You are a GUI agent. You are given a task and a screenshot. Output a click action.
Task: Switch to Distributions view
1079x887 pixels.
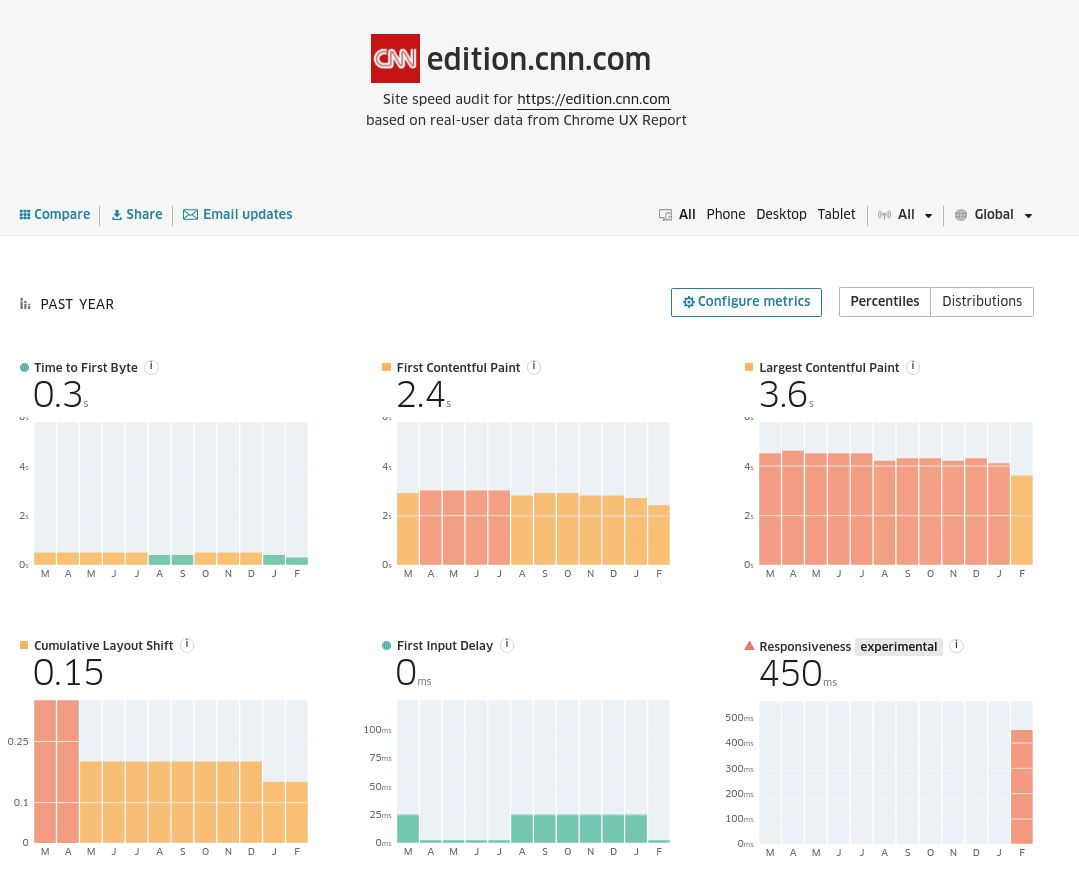coord(982,301)
